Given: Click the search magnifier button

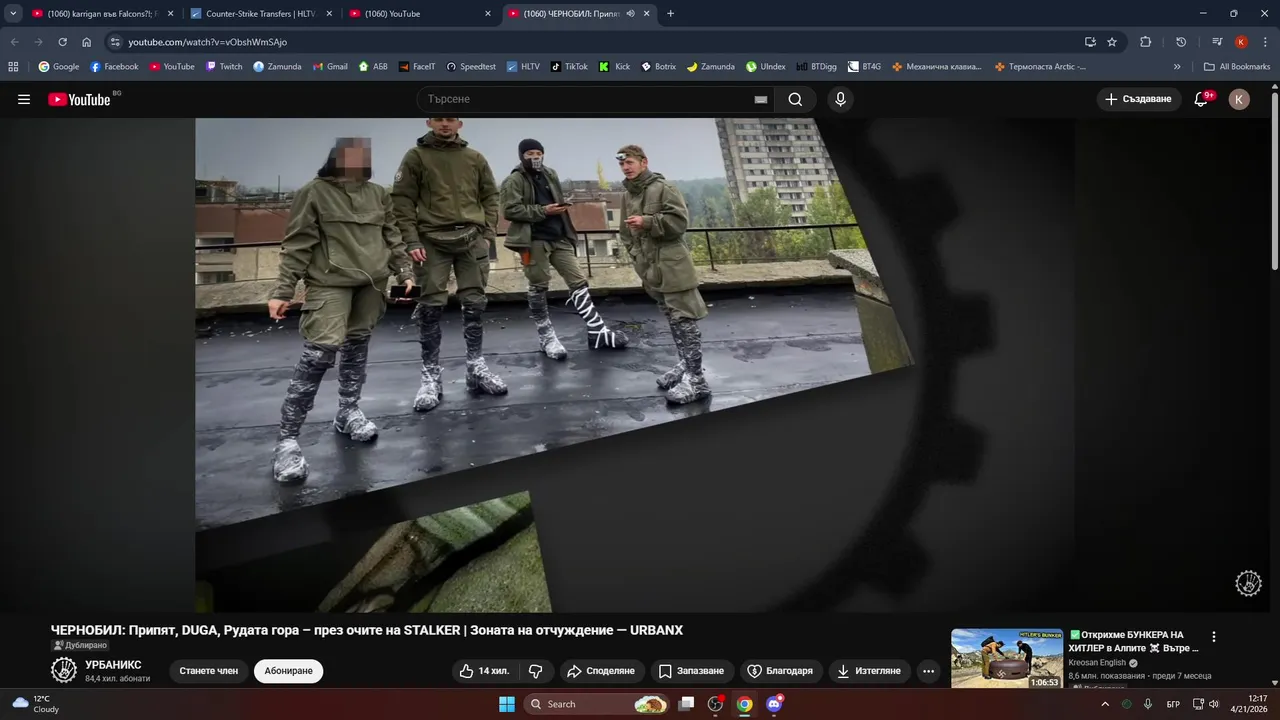Looking at the screenshot, I should (795, 99).
